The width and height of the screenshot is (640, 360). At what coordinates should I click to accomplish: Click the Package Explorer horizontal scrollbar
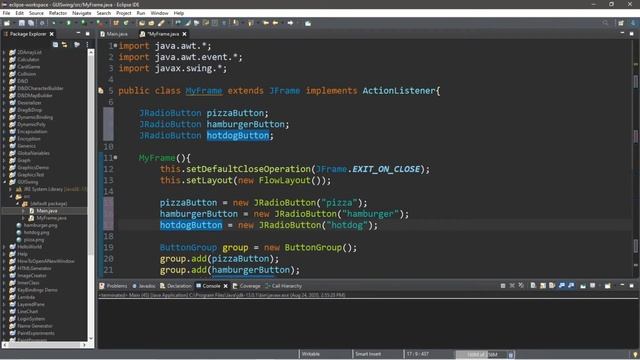point(44,345)
